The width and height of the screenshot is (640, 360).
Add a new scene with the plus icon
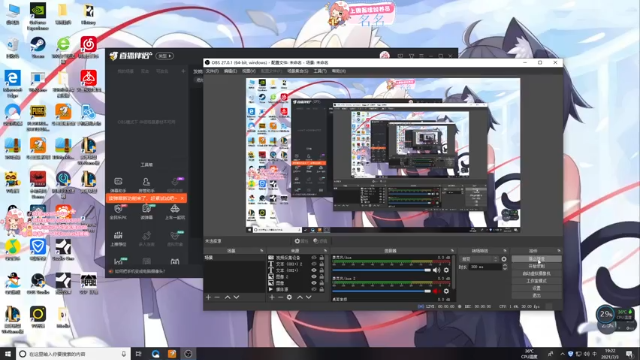(209, 298)
